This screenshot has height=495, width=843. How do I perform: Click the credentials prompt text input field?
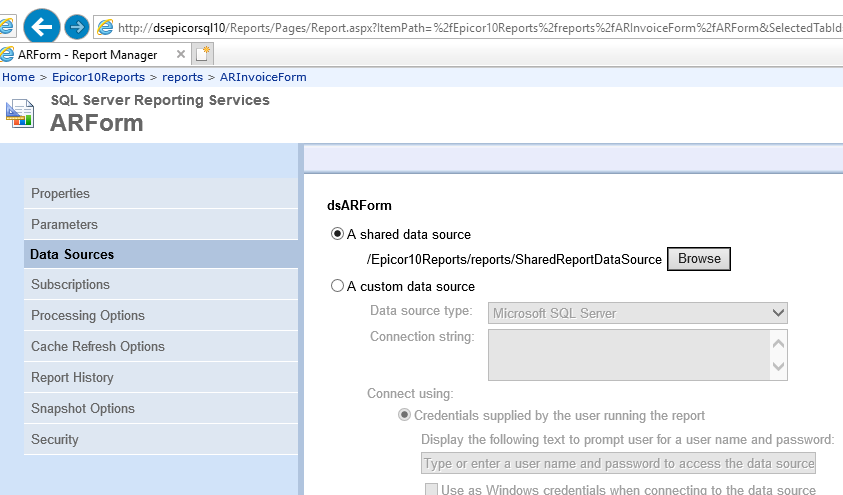coord(618,463)
